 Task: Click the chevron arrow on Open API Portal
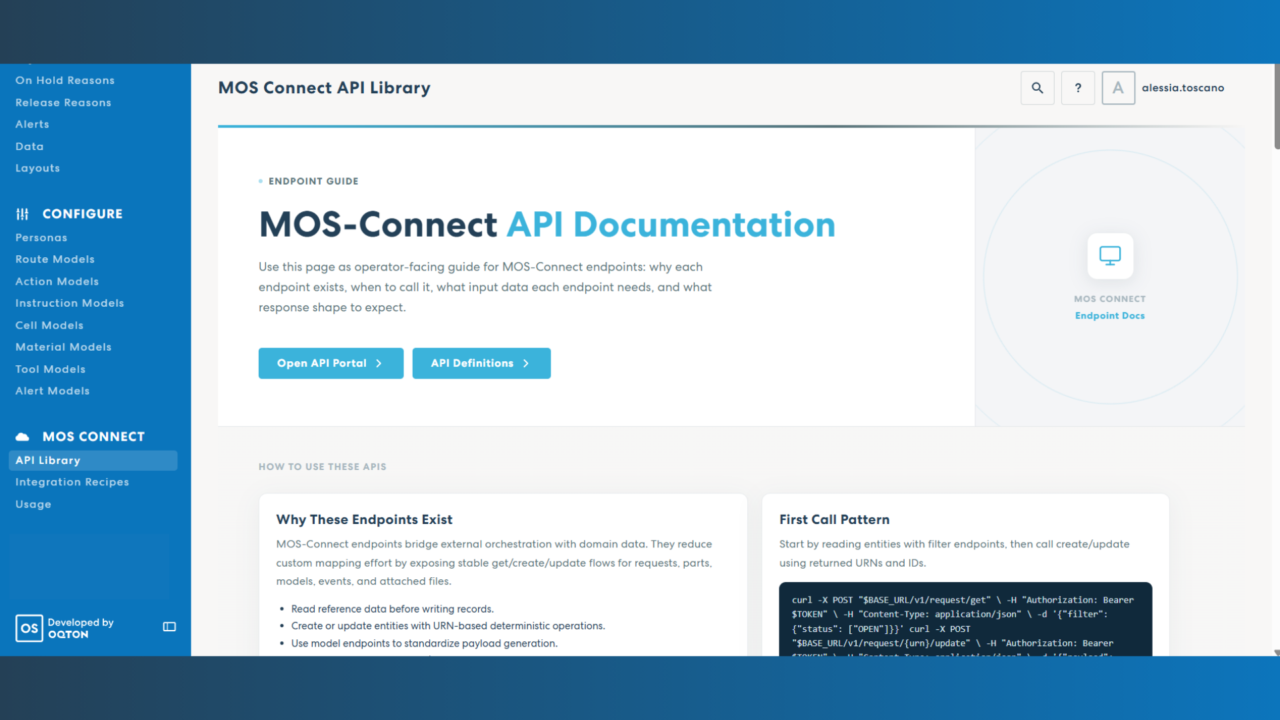coord(379,363)
